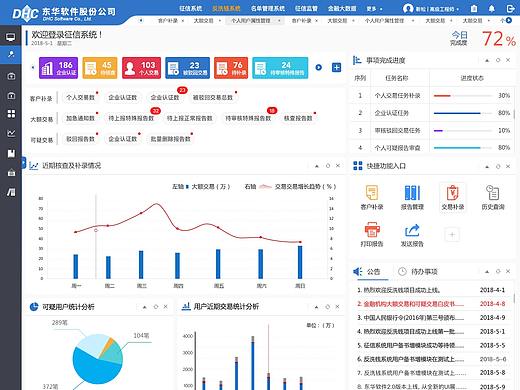The image size is (520, 390).
Task: Collapse the 快捷功能入口 panel
Action: click(487, 166)
